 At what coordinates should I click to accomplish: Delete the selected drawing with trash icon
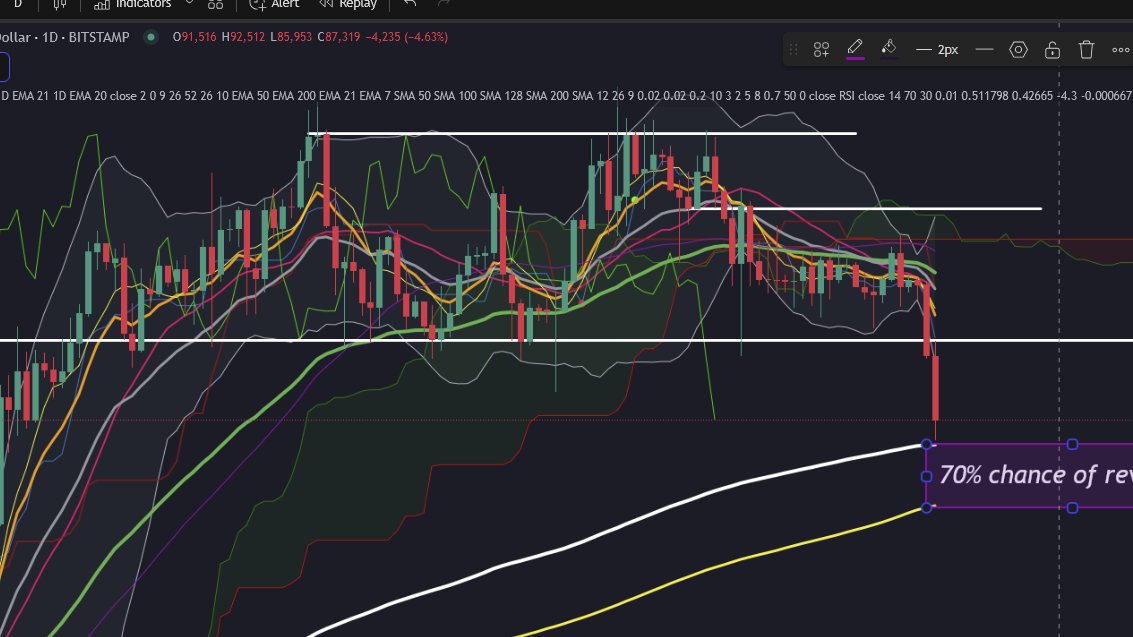tap(1086, 49)
